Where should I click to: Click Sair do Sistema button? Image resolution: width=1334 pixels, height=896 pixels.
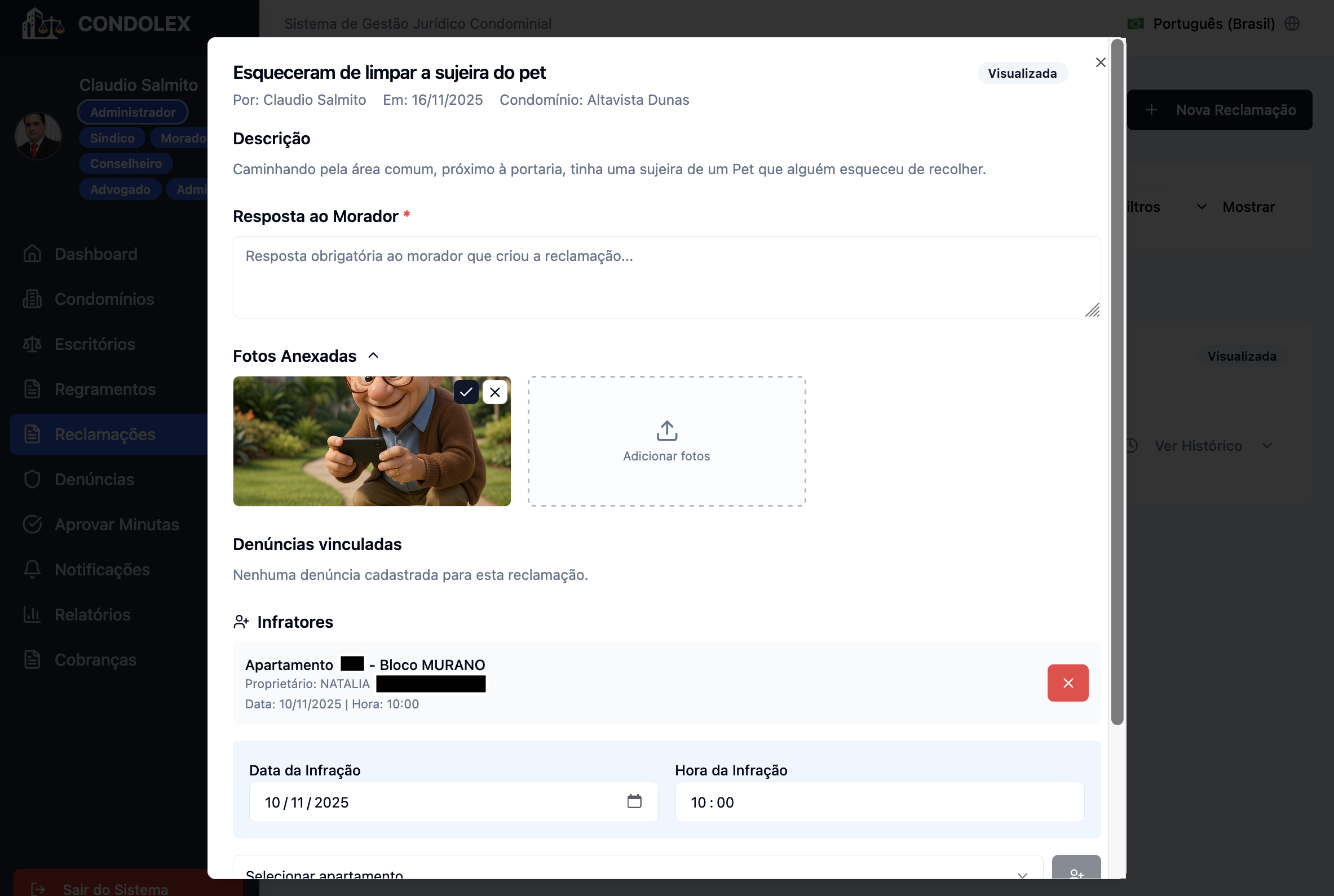pyautogui.click(x=114, y=888)
